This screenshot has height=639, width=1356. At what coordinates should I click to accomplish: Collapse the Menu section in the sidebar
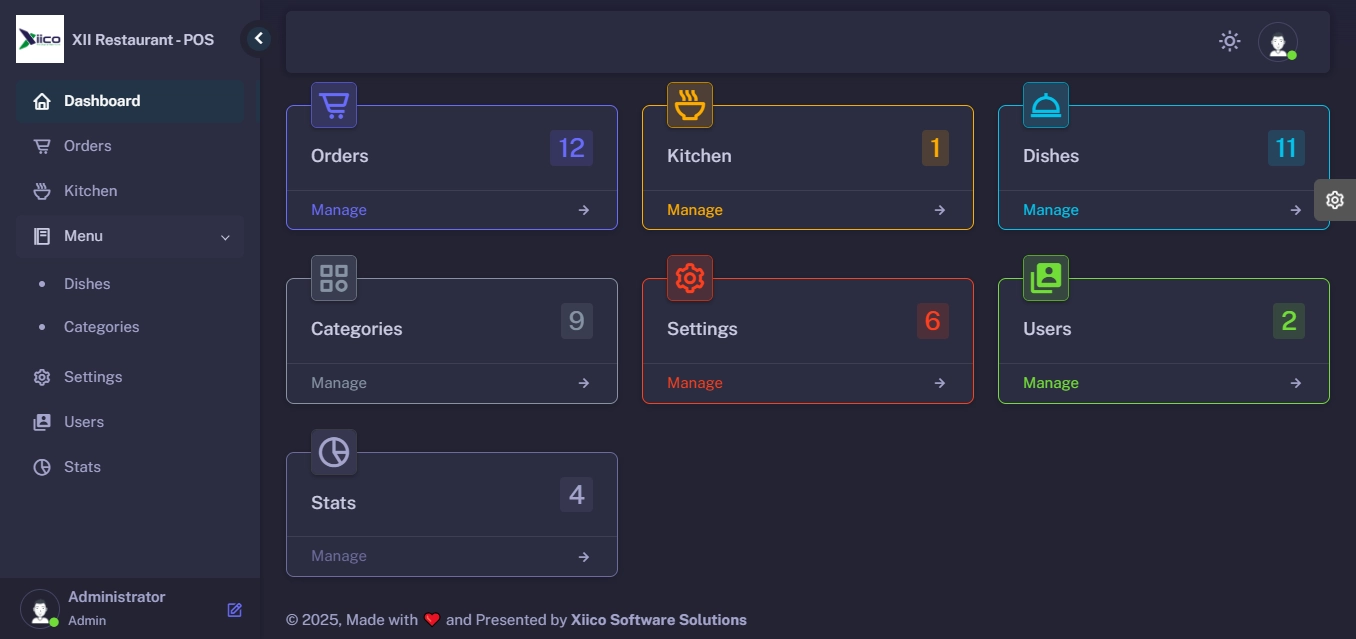[224, 237]
